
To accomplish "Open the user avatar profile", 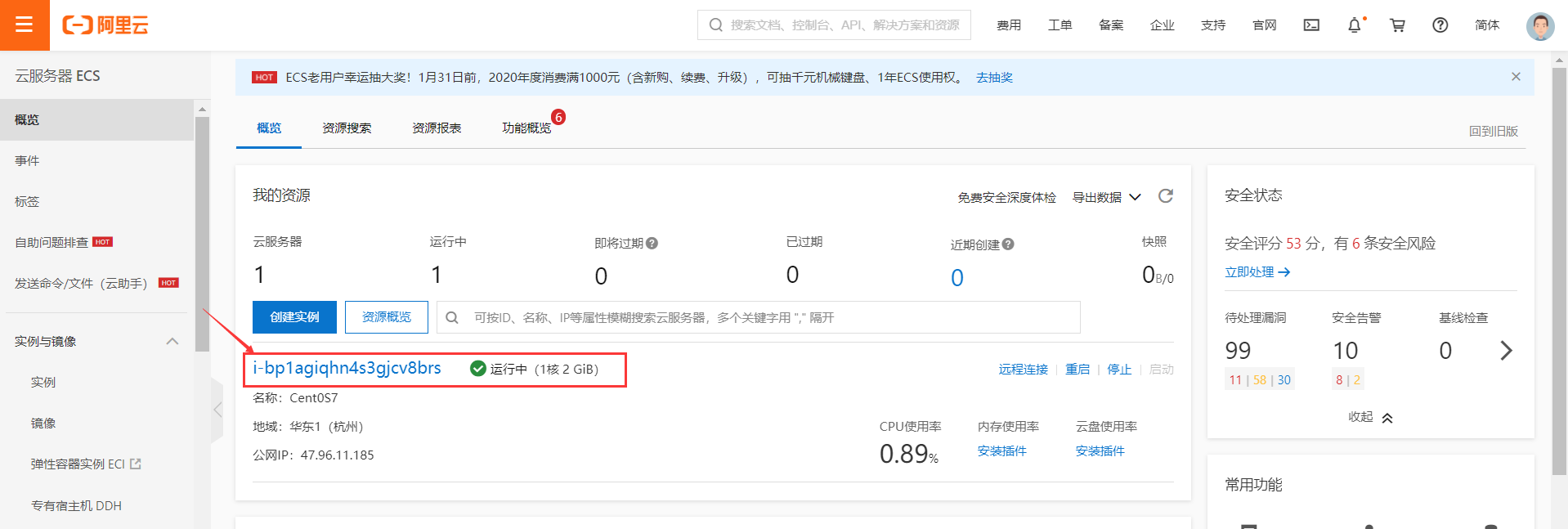I will [1540, 26].
